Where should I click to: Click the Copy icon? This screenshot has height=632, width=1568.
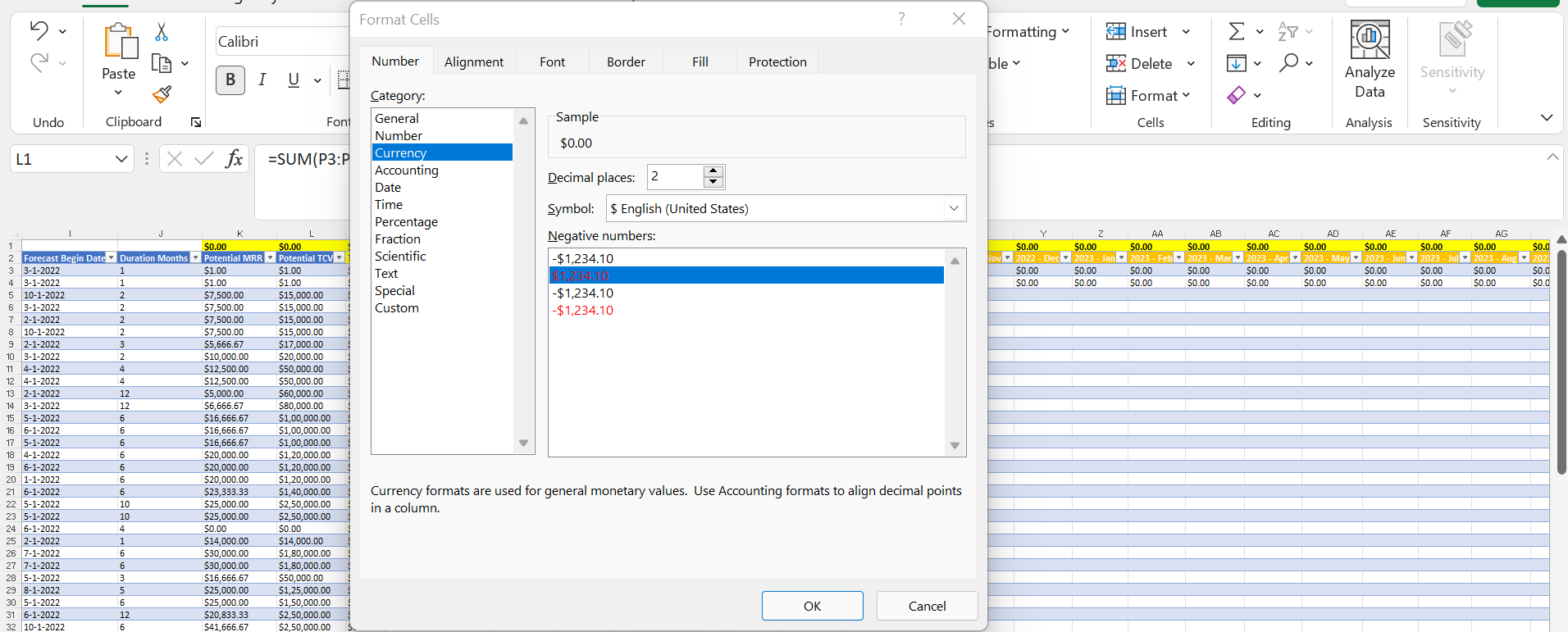(x=162, y=63)
